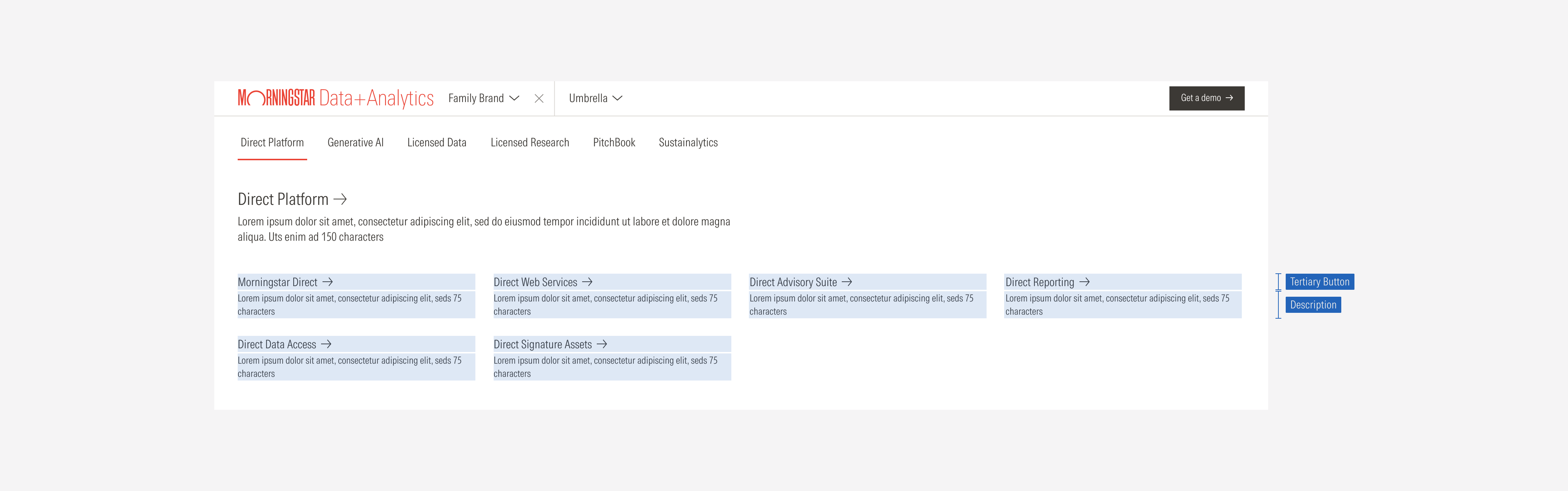Switch to the Generative AI tab
Image resolution: width=1568 pixels, height=491 pixels.
click(355, 143)
